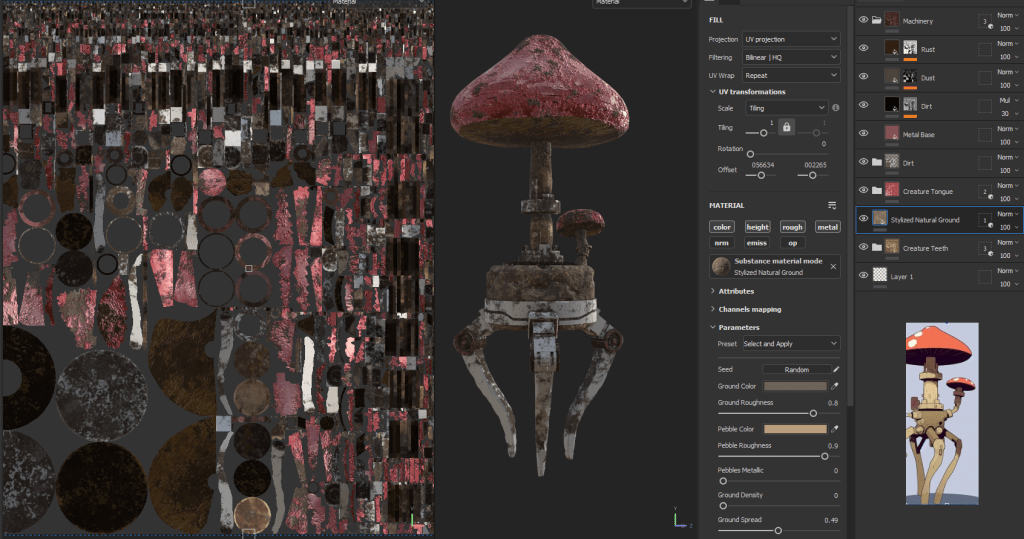This screenshot has height=539, width=1024.
Task: Click the Ground Color swatch
Action: (796, 386)
